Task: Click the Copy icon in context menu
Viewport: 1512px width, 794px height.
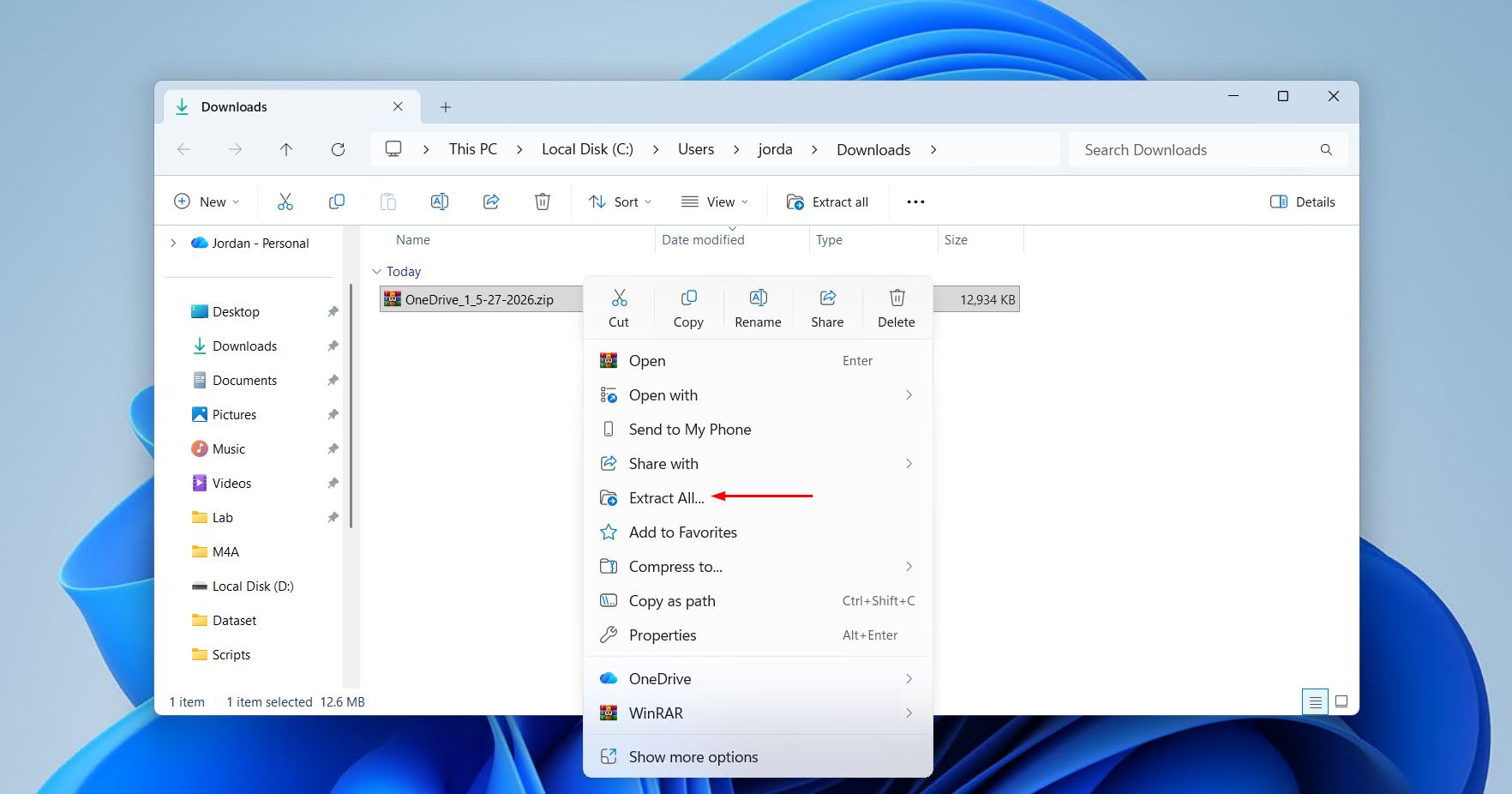Action: coord(688,298)
